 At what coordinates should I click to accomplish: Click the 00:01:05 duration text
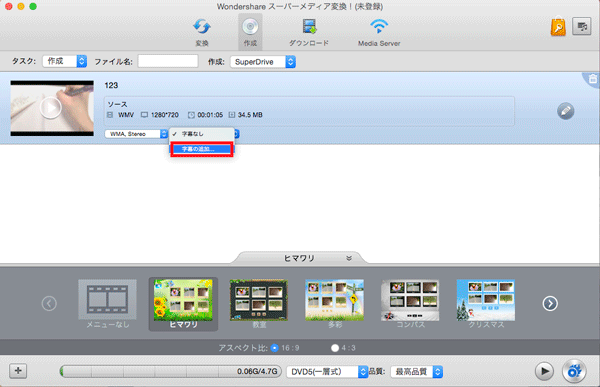coord(210,115)
